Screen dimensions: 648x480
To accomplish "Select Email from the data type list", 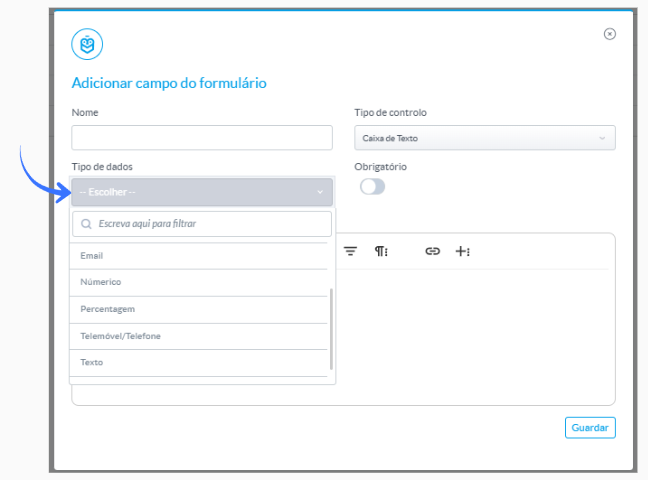I will (x=198, y=256).
